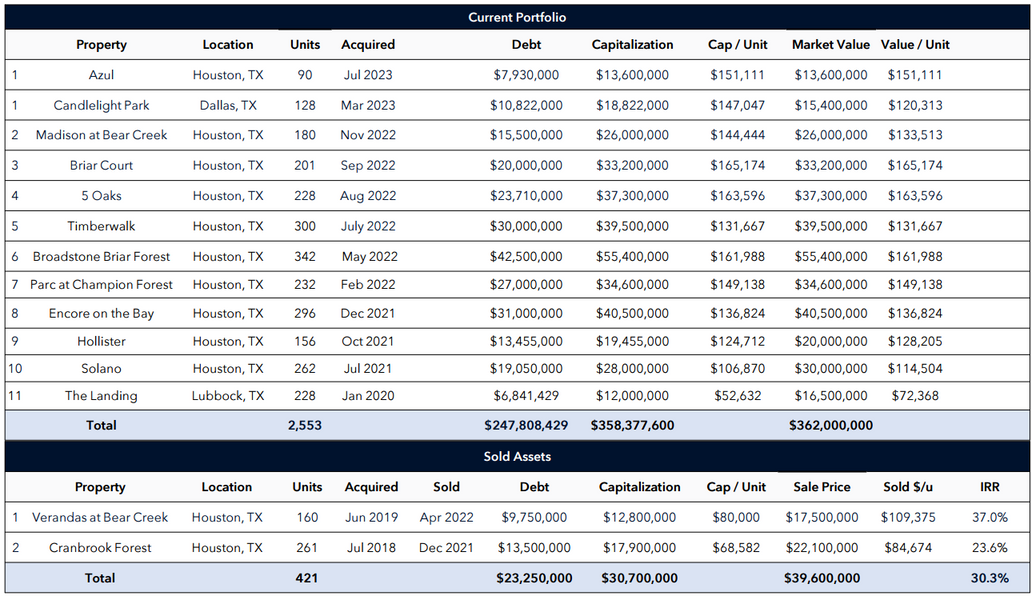Select total market value $362,000,000
This screenshot has height=596, width=1032.
831,425
